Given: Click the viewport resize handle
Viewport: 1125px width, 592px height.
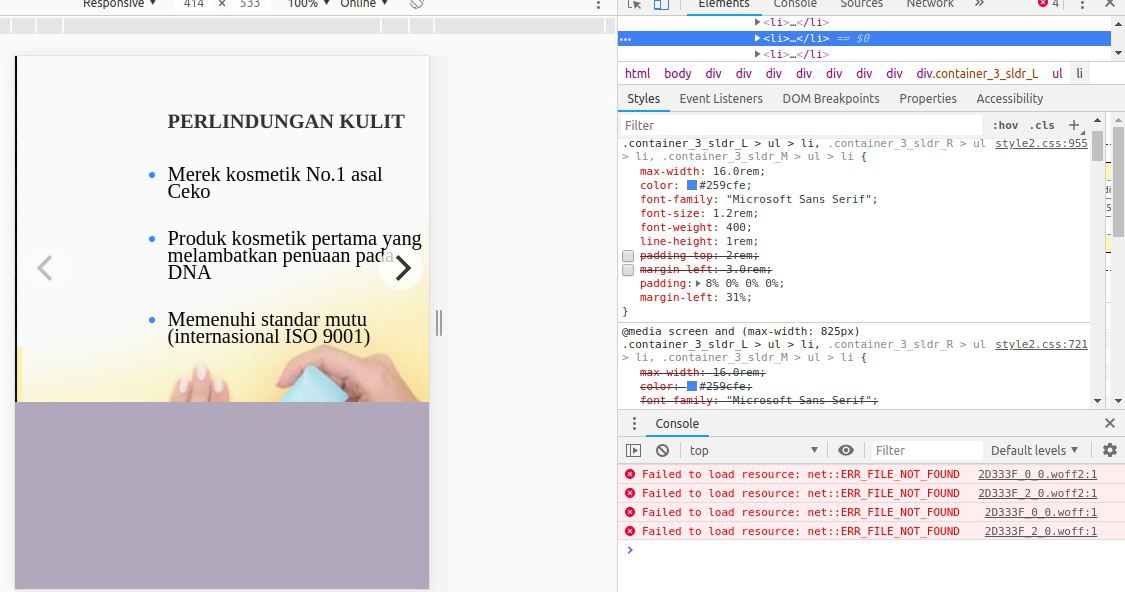Looking at the screenshot, I should click(438, 323).
